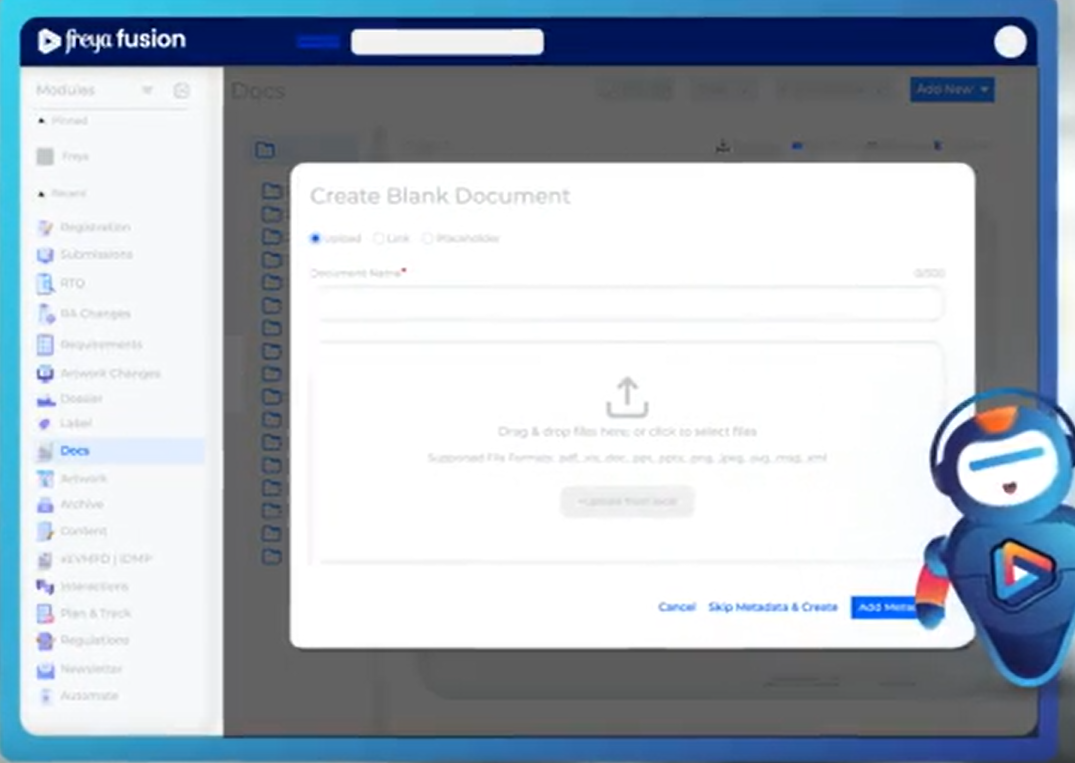1075x763 pixels.
Task: Open the Regulations module icon
Action: pos(45,640)
